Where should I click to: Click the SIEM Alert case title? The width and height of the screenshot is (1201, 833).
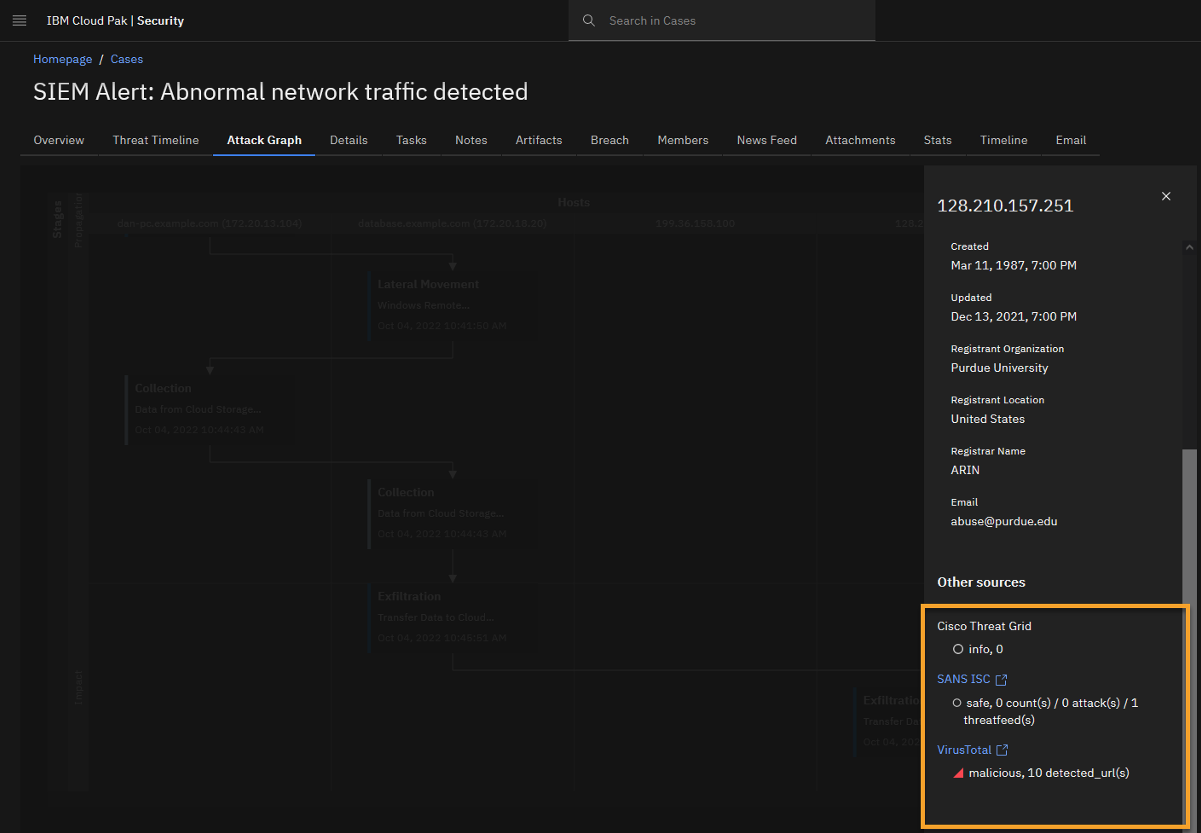coord(281,92)
